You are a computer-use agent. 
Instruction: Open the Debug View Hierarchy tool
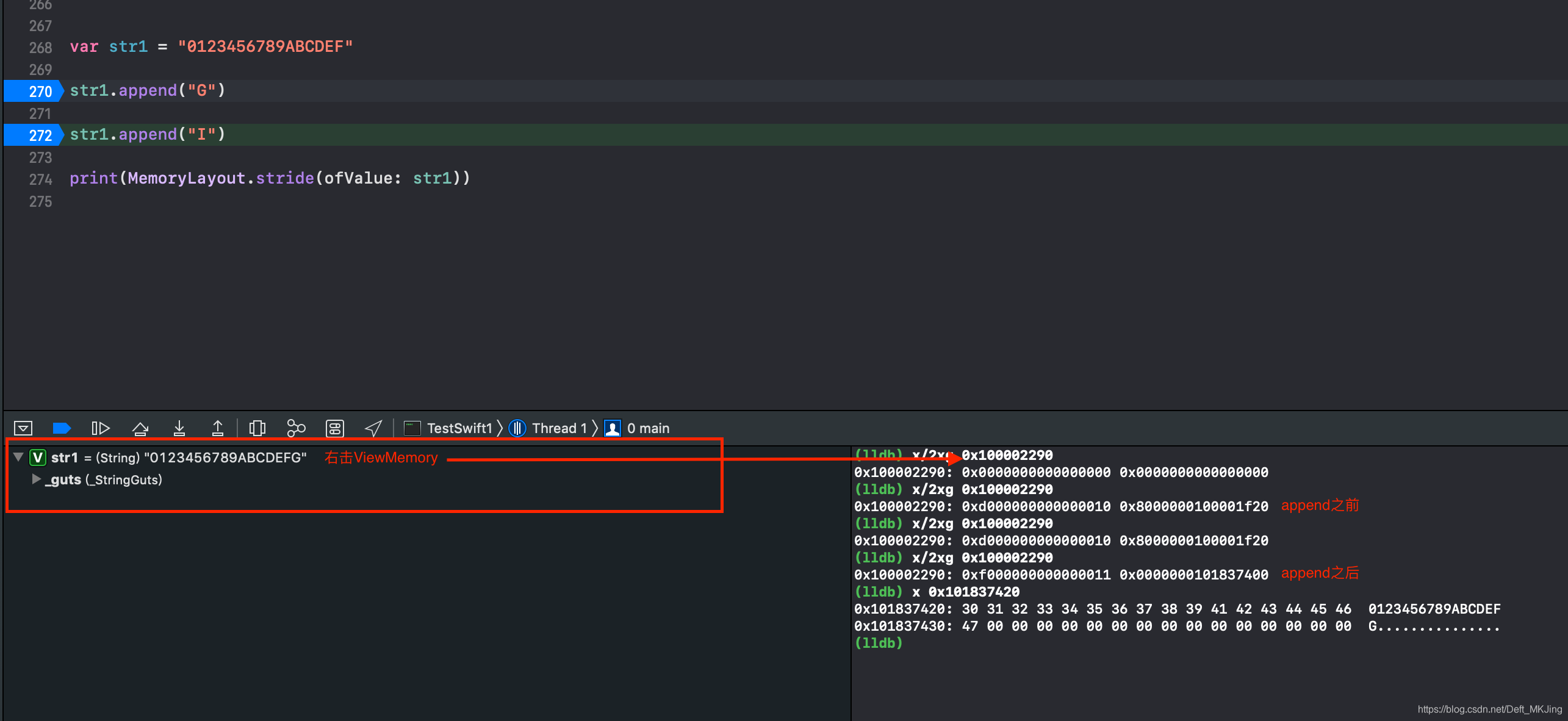click(x=257, y=428)
